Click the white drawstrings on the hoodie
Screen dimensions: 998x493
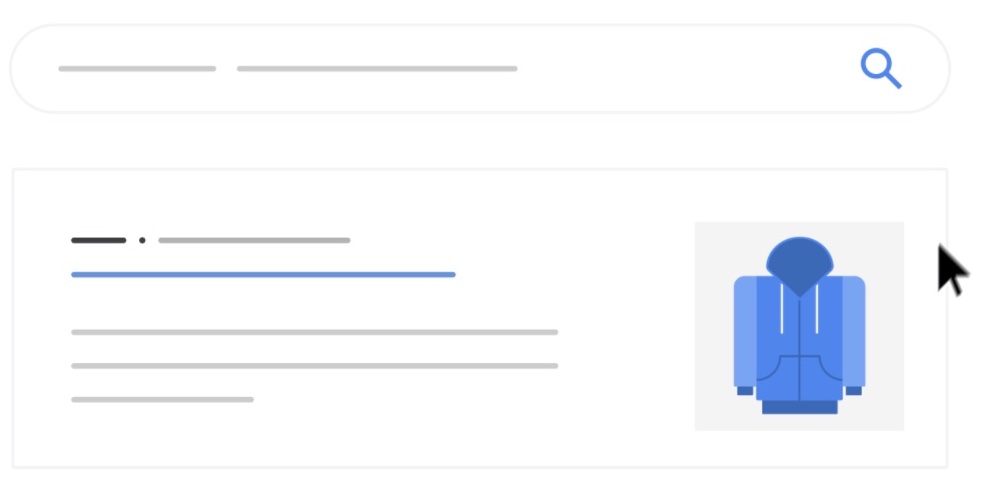coord(785,308)
